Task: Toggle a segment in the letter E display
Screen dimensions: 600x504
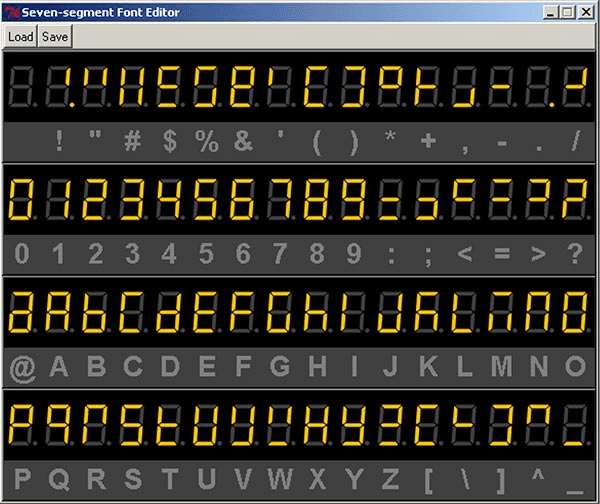Action: pyautogui.click(x=206, y=313)
